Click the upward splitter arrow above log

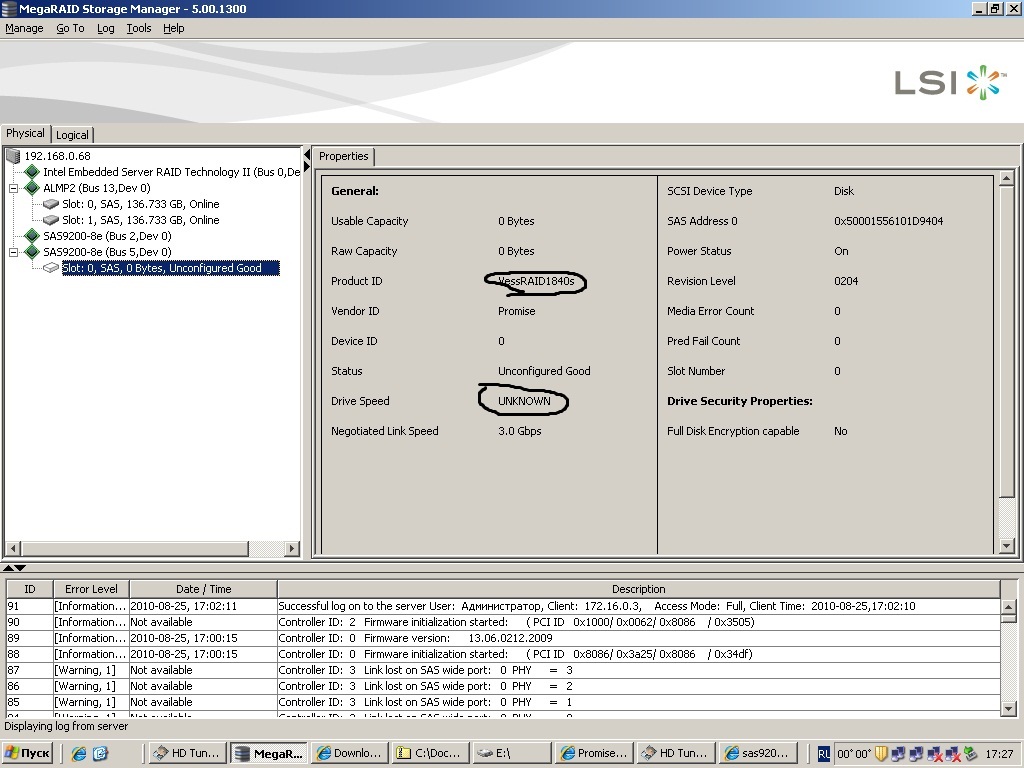point(8,568)
